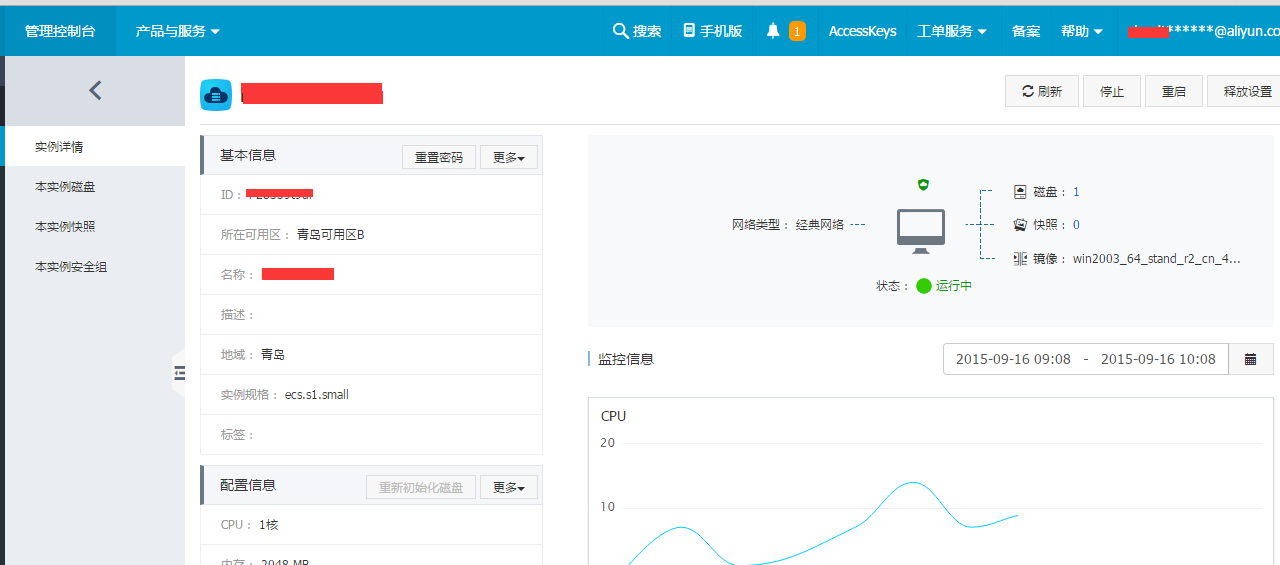The width and height of the screenshot is (1280, 565).
Task: Click the monitoring date range field
Action: pyautogui.click(x=1085, y=359)
